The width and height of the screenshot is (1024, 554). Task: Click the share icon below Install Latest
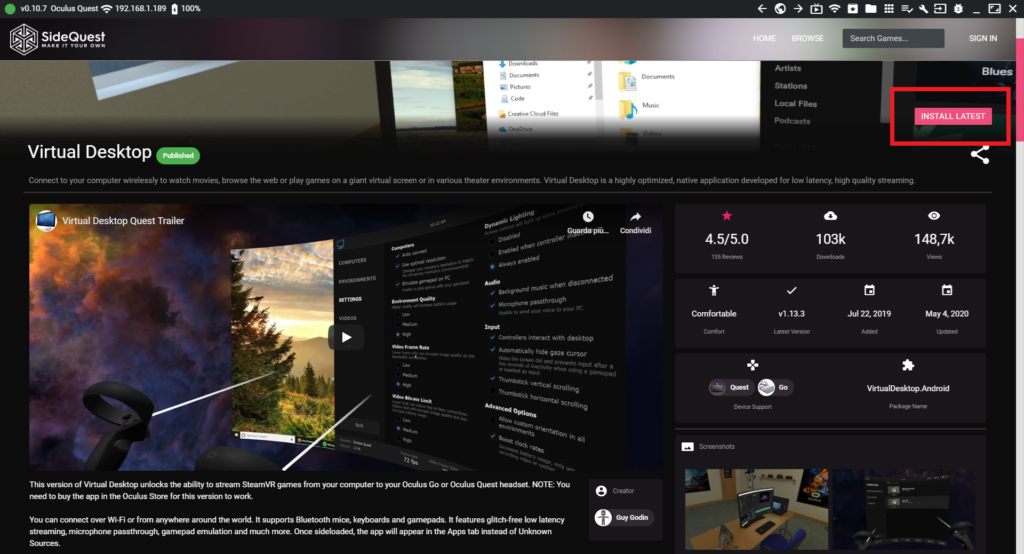click(x=979, y=155)
